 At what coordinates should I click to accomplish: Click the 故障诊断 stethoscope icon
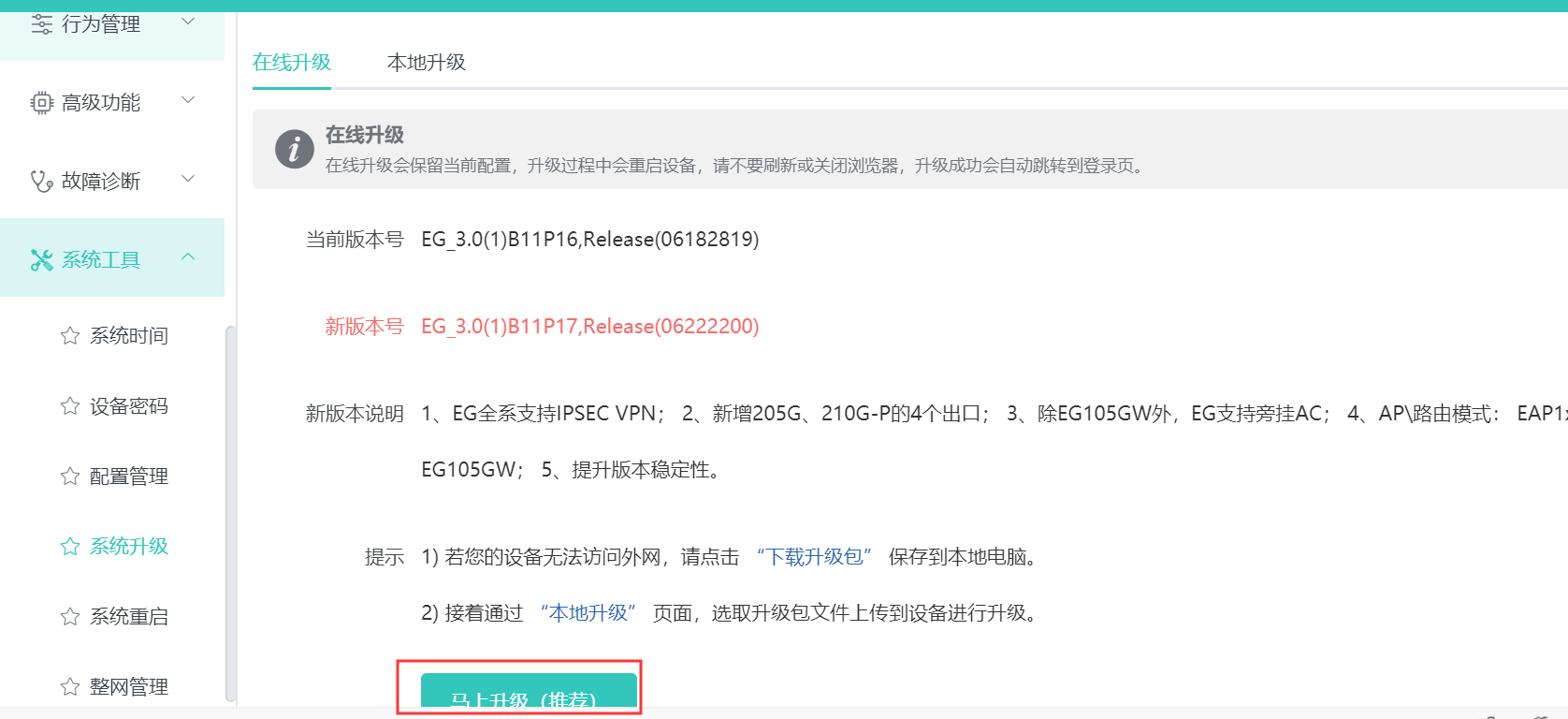(41, 181)
